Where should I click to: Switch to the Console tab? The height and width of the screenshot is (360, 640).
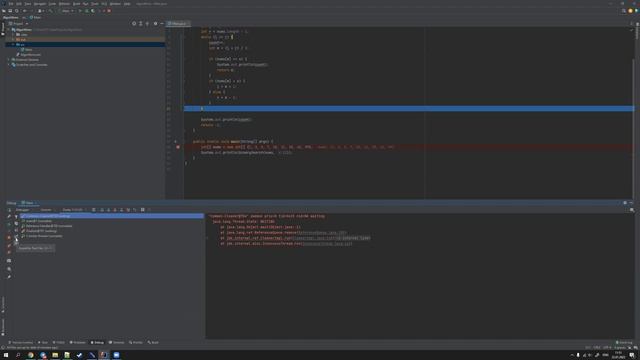click(46, 210)
